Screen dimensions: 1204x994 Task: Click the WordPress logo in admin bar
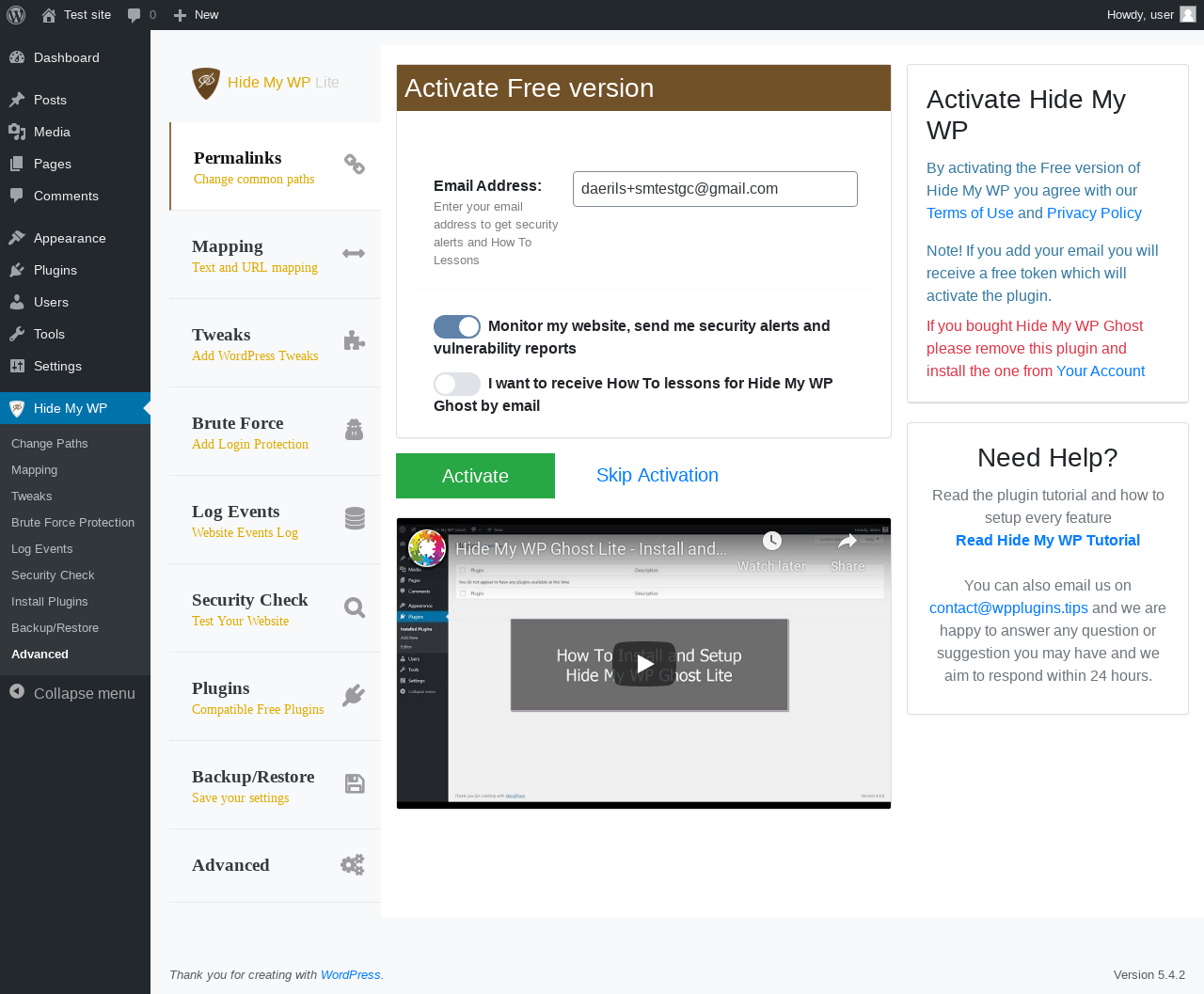click(x=15, y=15)
